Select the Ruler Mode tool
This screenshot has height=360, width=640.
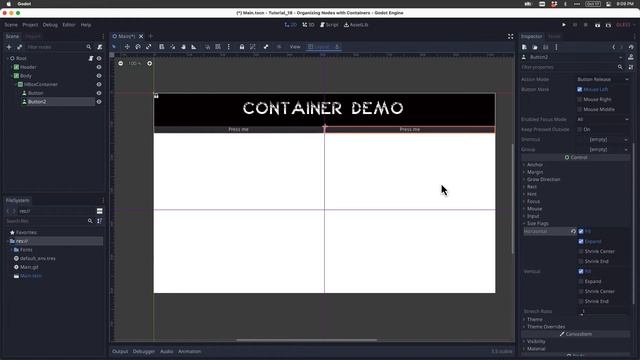(x=194, y=47)
